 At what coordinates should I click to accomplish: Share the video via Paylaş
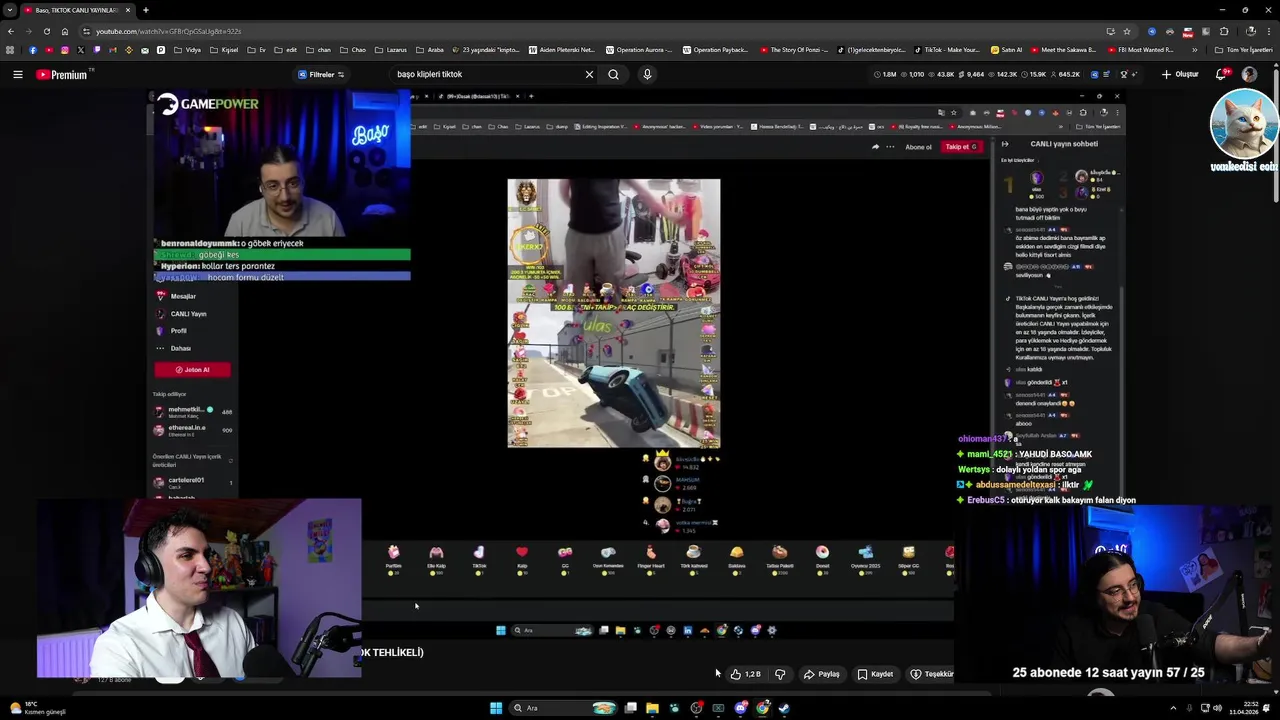click(822, 674)
